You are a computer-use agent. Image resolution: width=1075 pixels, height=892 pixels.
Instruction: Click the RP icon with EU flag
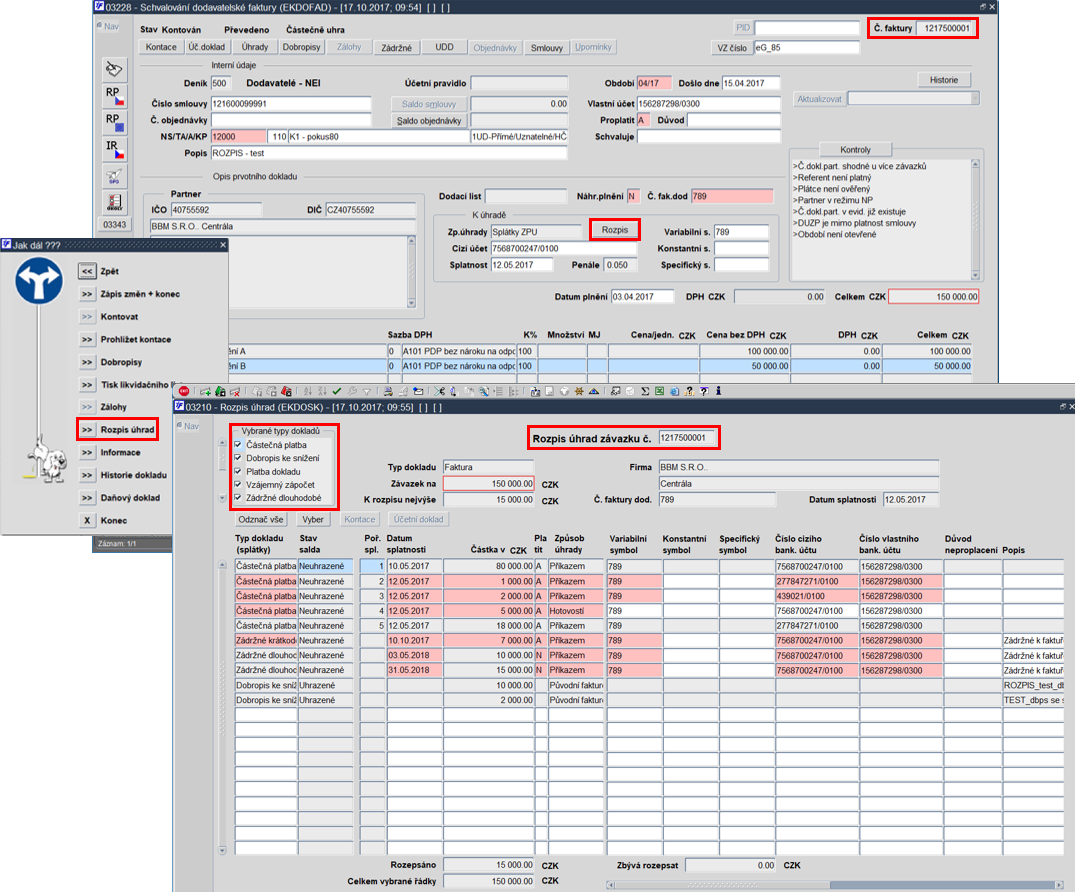coord(114,122)
